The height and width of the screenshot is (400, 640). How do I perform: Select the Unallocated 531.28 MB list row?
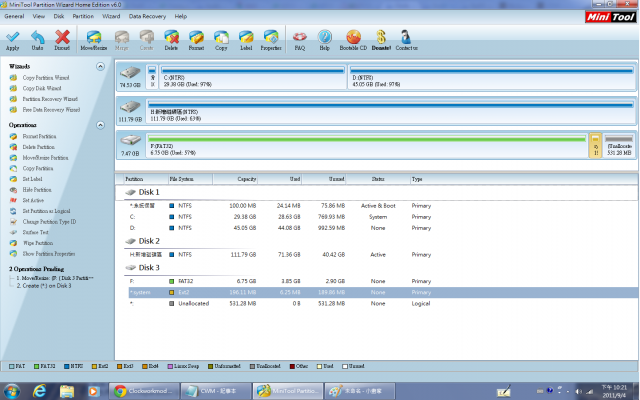(383, 303)
